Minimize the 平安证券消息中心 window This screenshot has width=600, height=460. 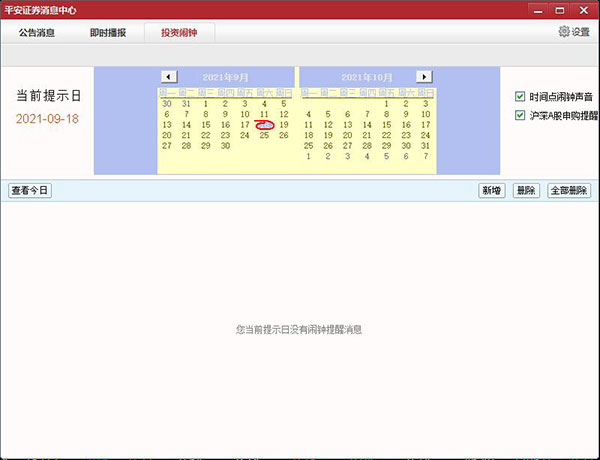click(538, 10)
